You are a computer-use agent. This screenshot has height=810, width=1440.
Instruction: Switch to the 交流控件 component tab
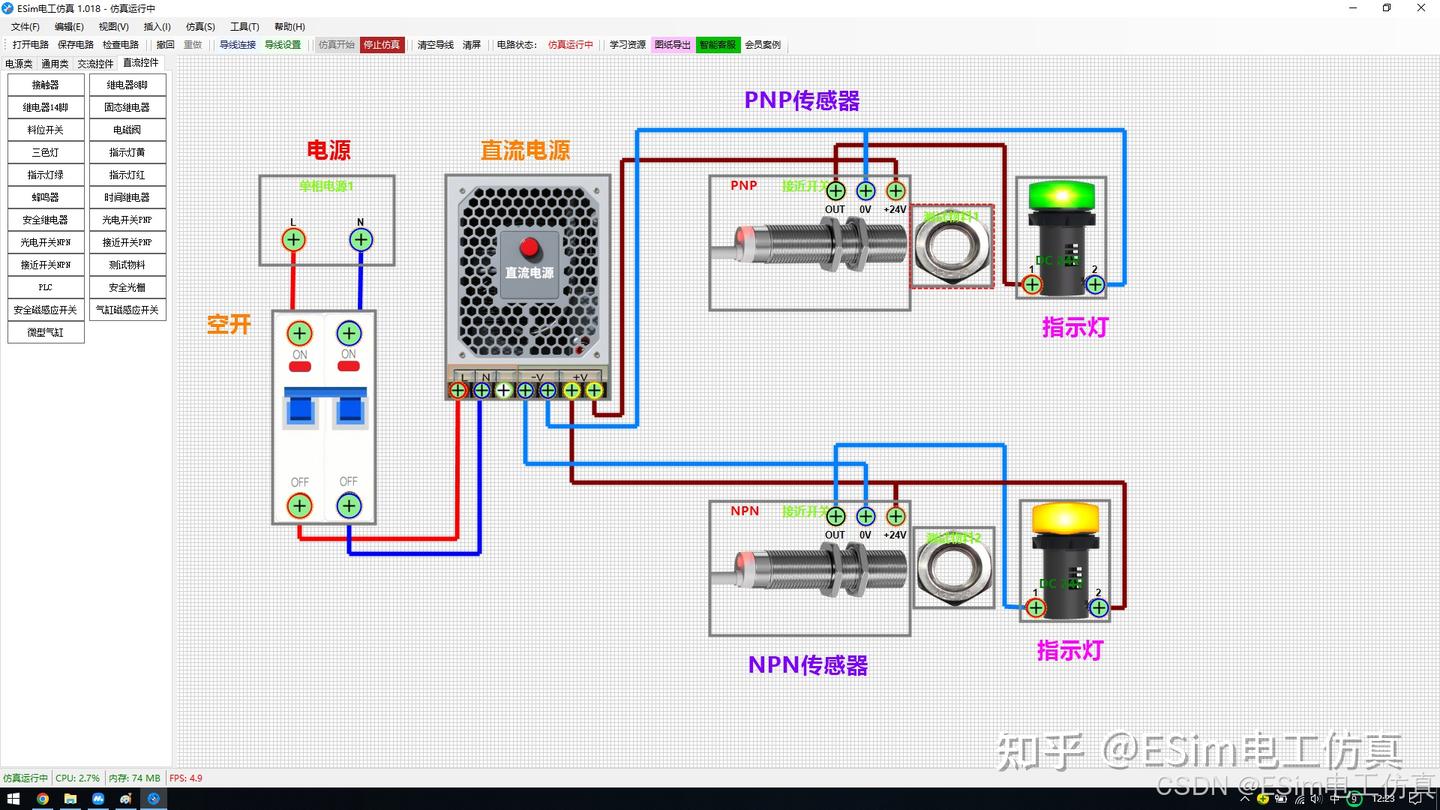pos(94,63)
